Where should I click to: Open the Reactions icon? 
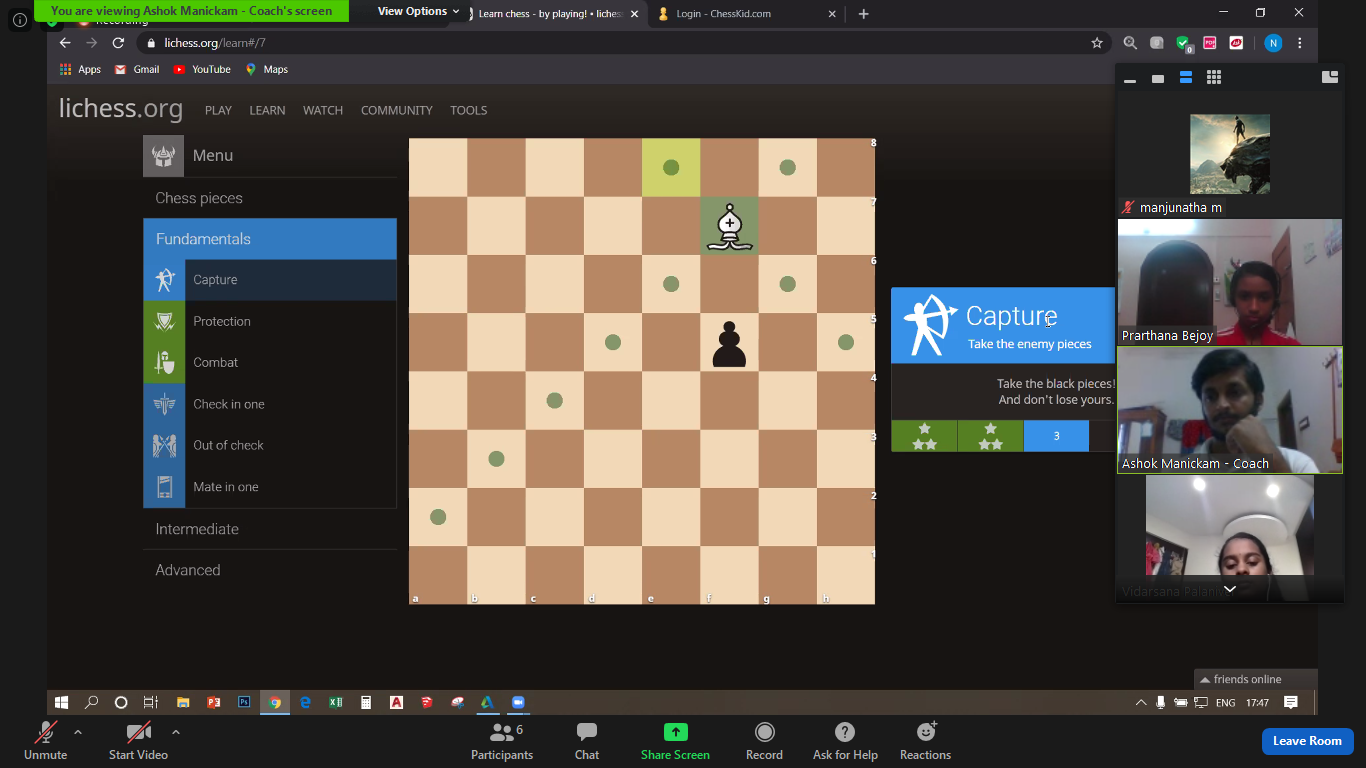pyautogui.click(x=924, y=740)
